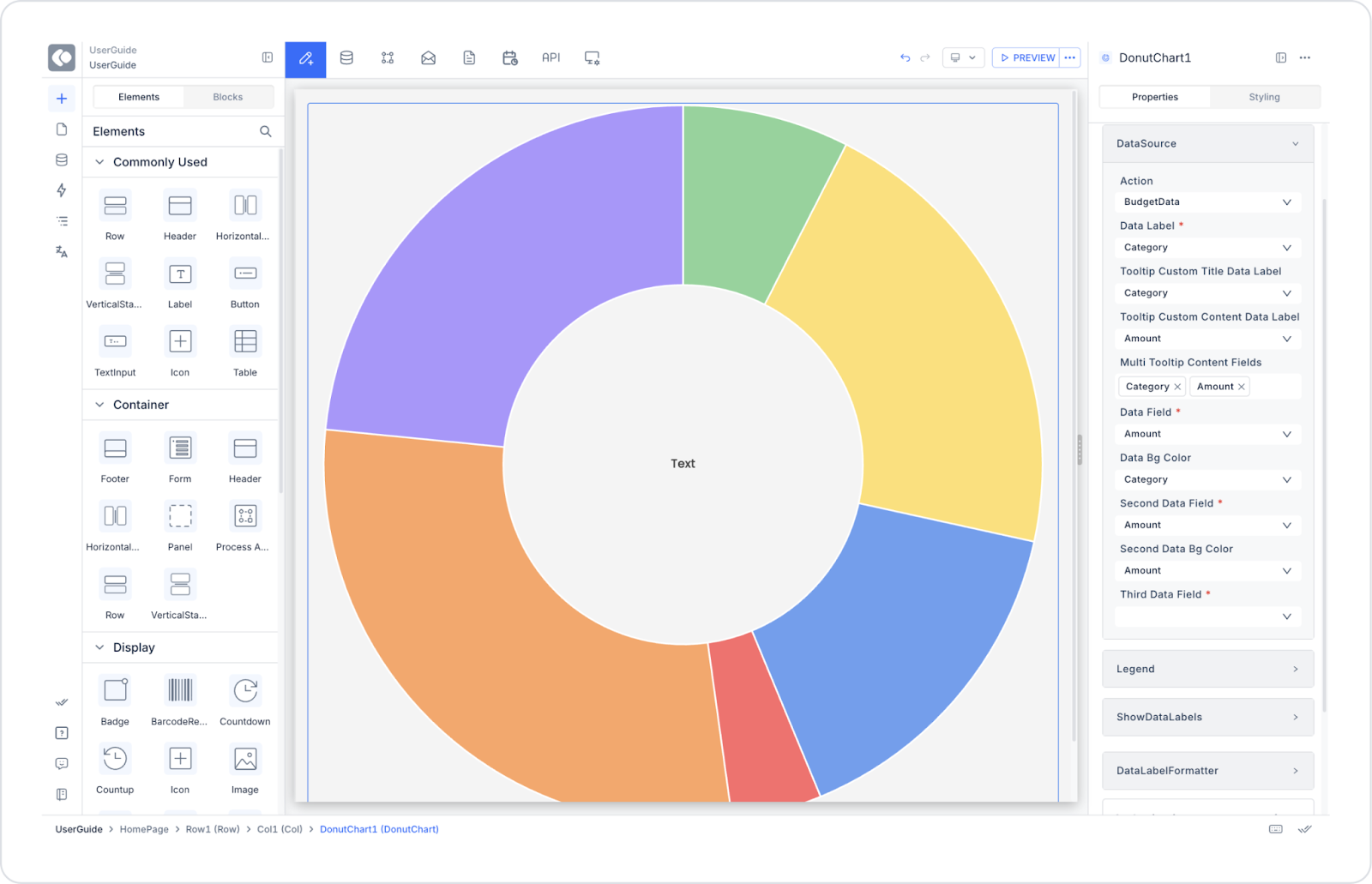Open more options beside PREVIEW
The image size is (1372, 884).
pos(1070,57)
